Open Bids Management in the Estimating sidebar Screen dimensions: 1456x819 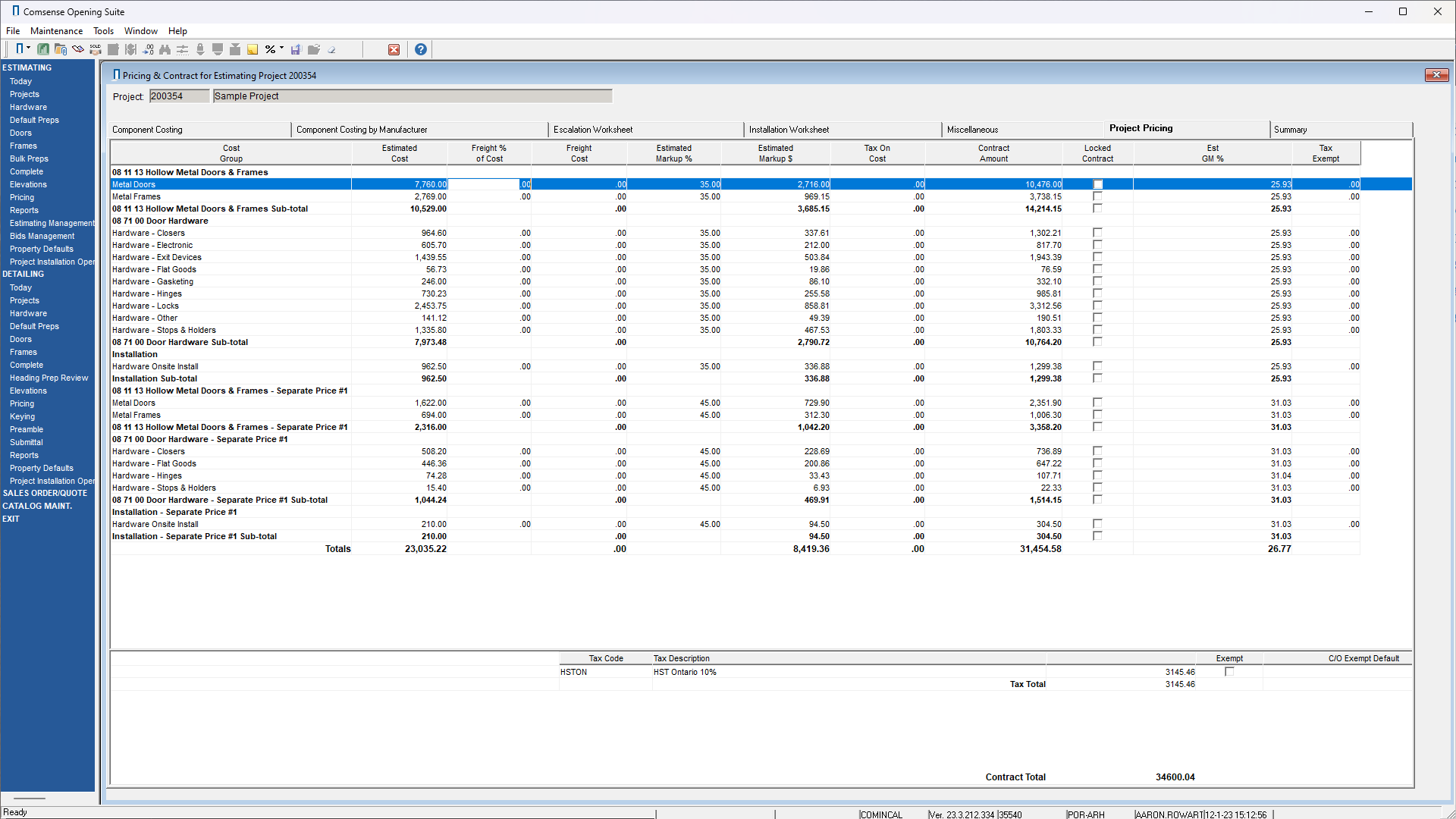point(42,236)
